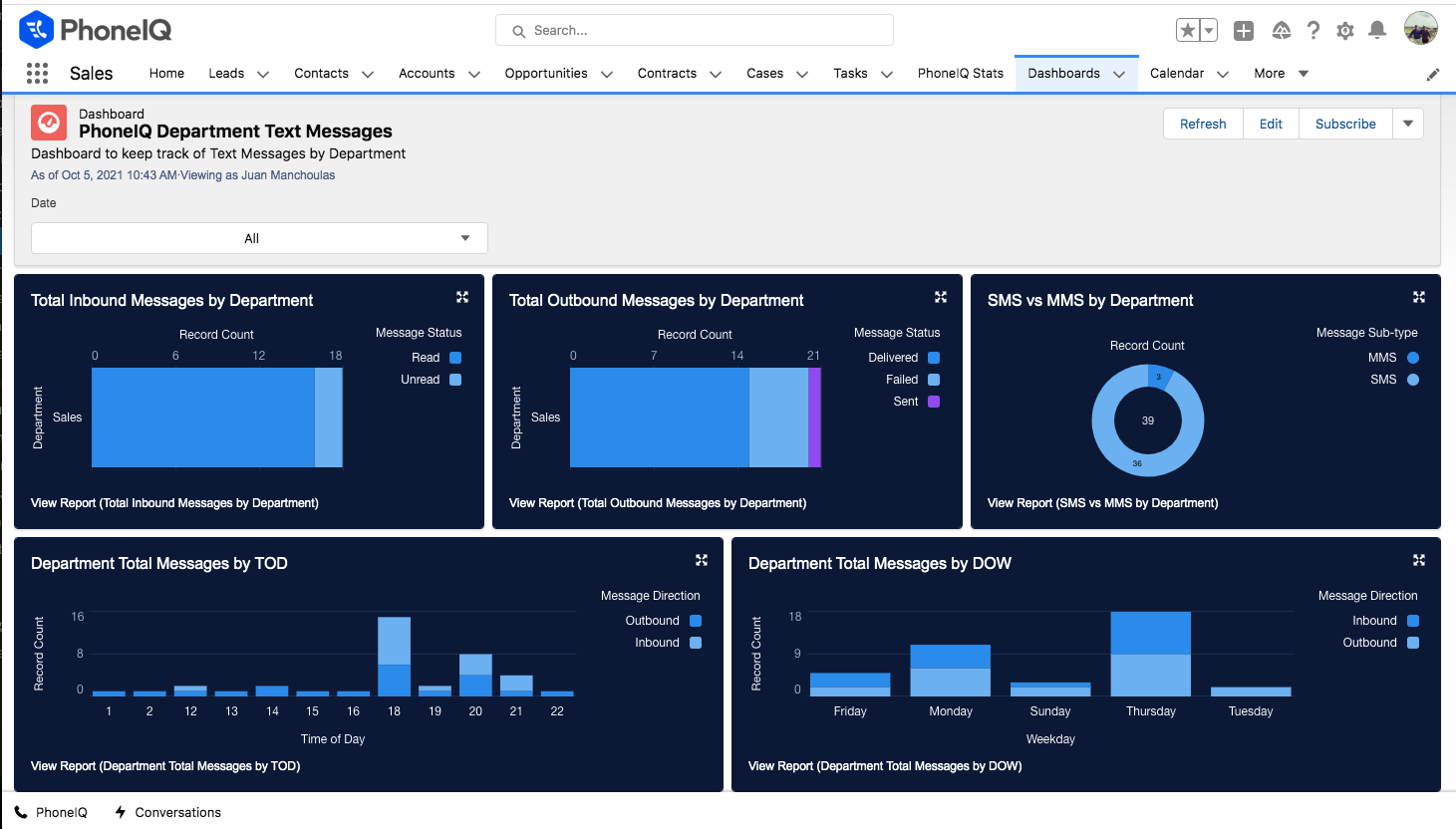1456x829 pixels.
Task: Expand the Department Total Messages by TOD chart
Action: click(702, 560)
